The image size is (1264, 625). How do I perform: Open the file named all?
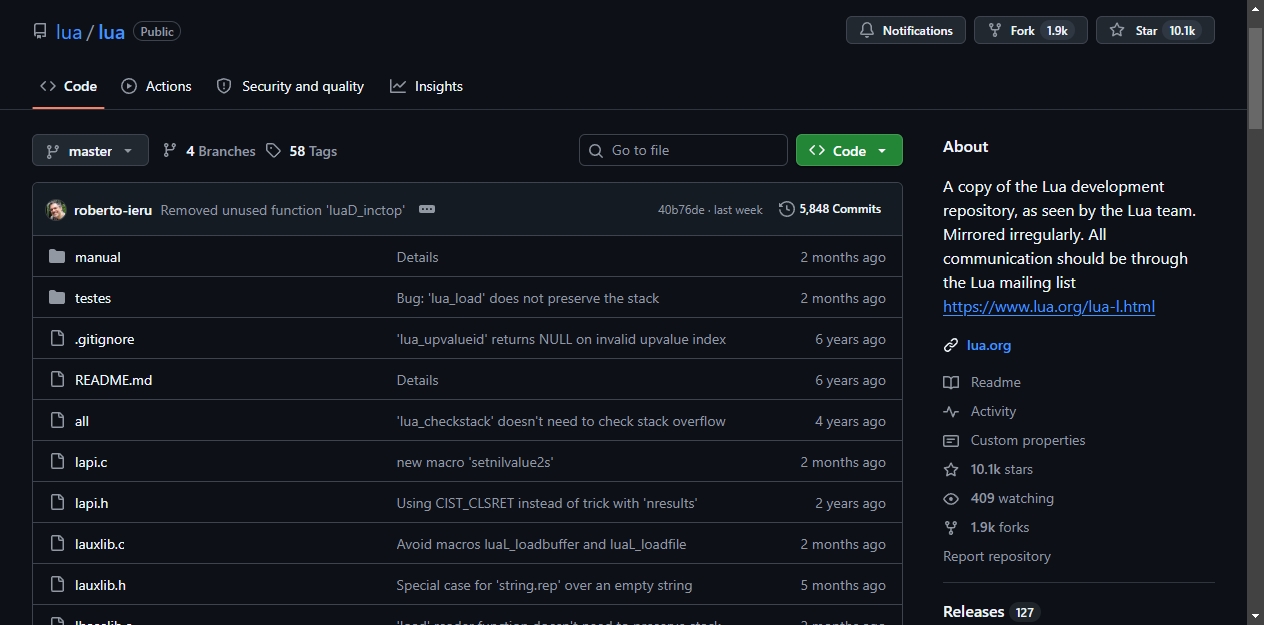tap(82, 421)
